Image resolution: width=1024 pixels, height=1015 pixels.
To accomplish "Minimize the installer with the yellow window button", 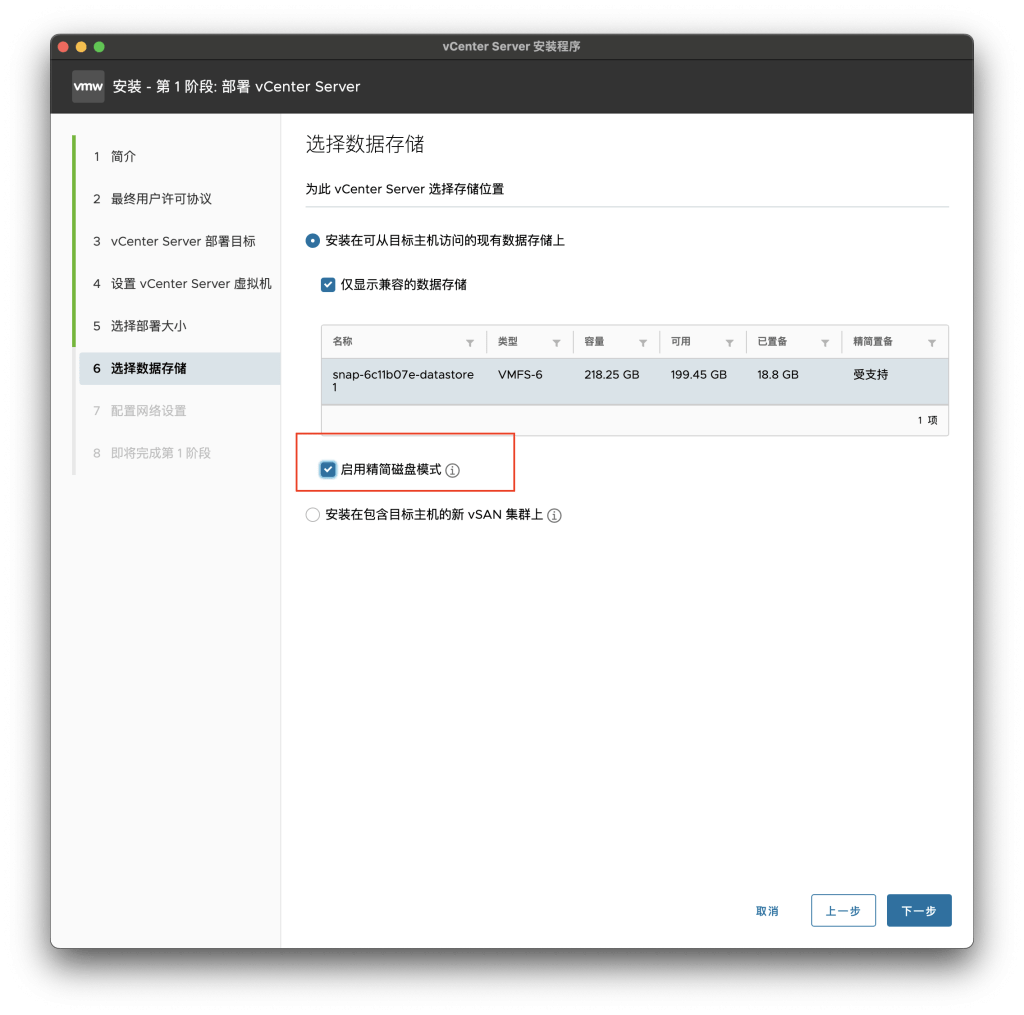I will click(x=81, y=46).
